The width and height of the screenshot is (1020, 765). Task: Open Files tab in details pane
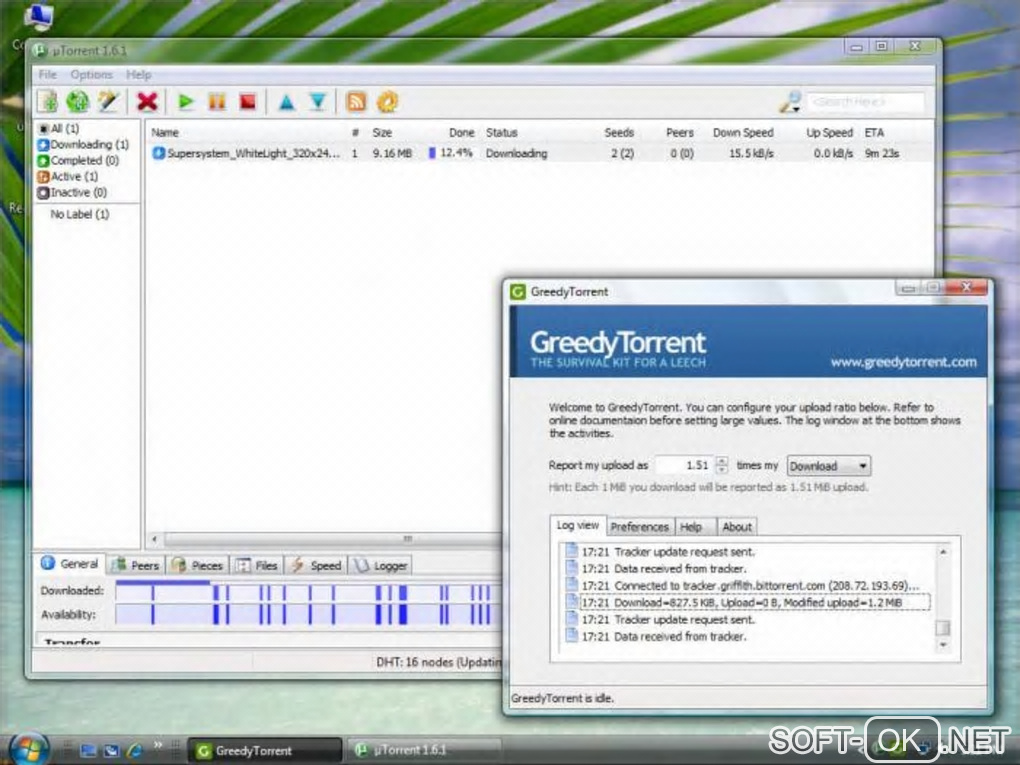click(257, 565)
